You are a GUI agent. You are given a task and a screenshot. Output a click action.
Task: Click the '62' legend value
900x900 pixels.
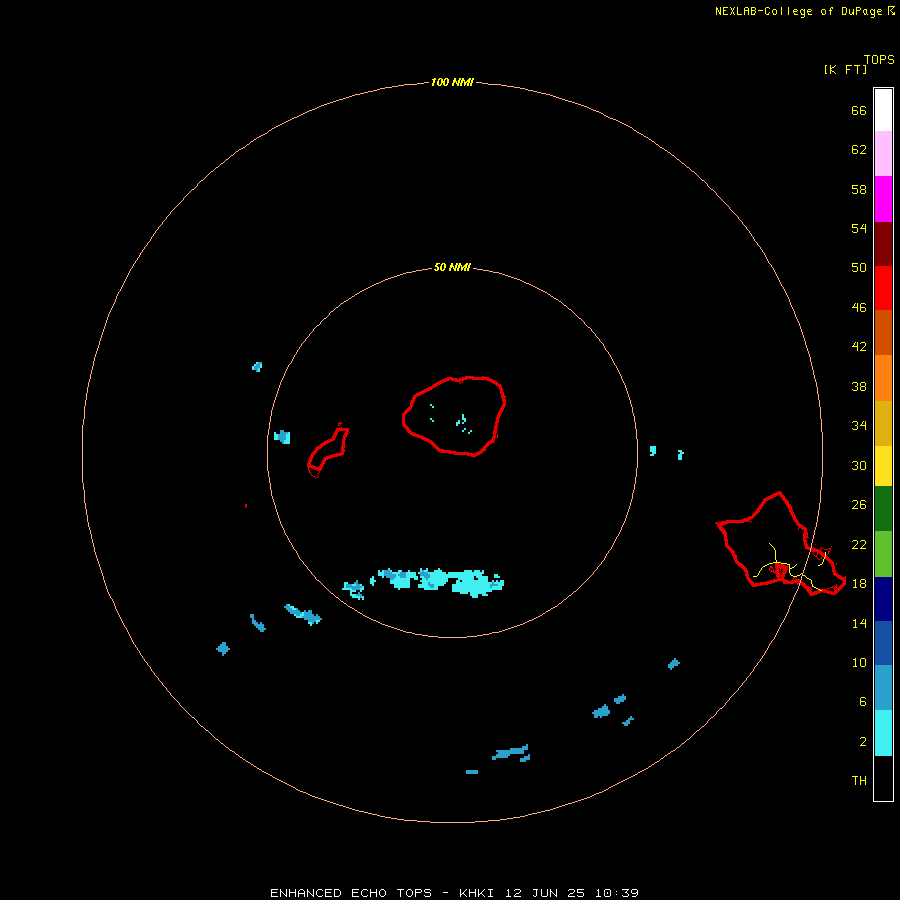859,150
